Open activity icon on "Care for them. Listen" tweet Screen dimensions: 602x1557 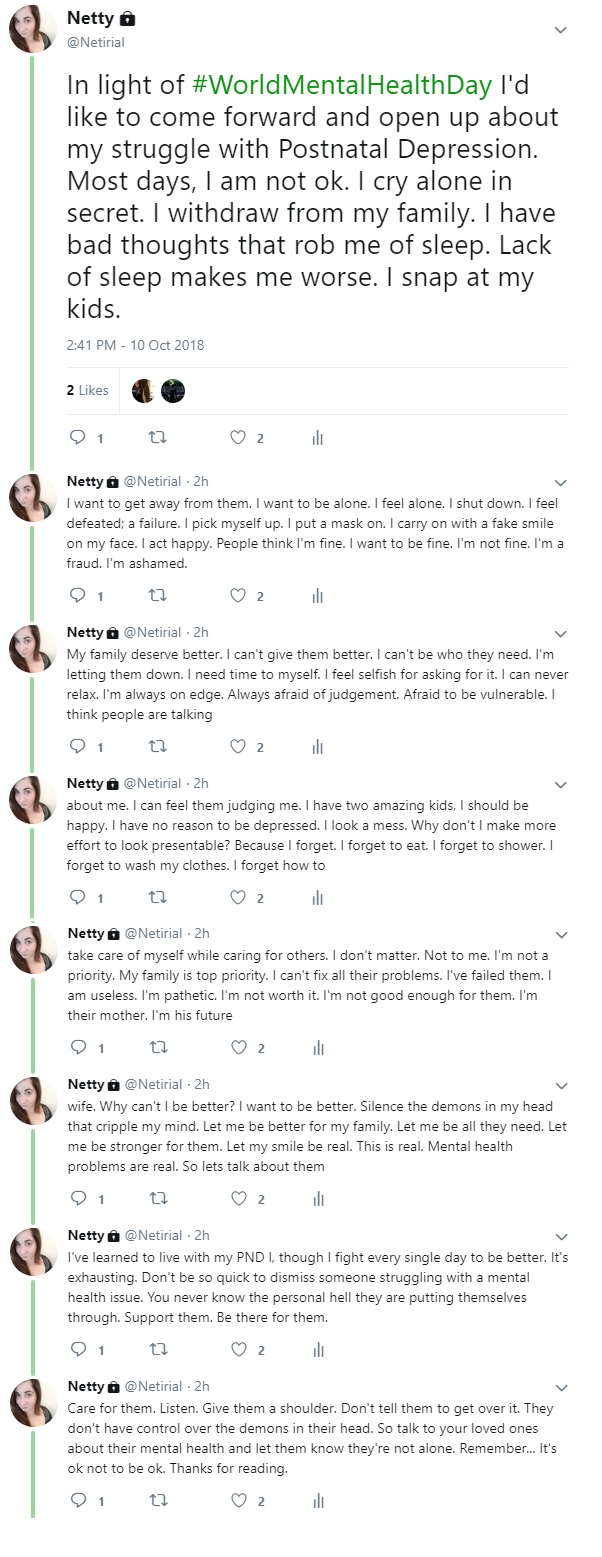318,1500
